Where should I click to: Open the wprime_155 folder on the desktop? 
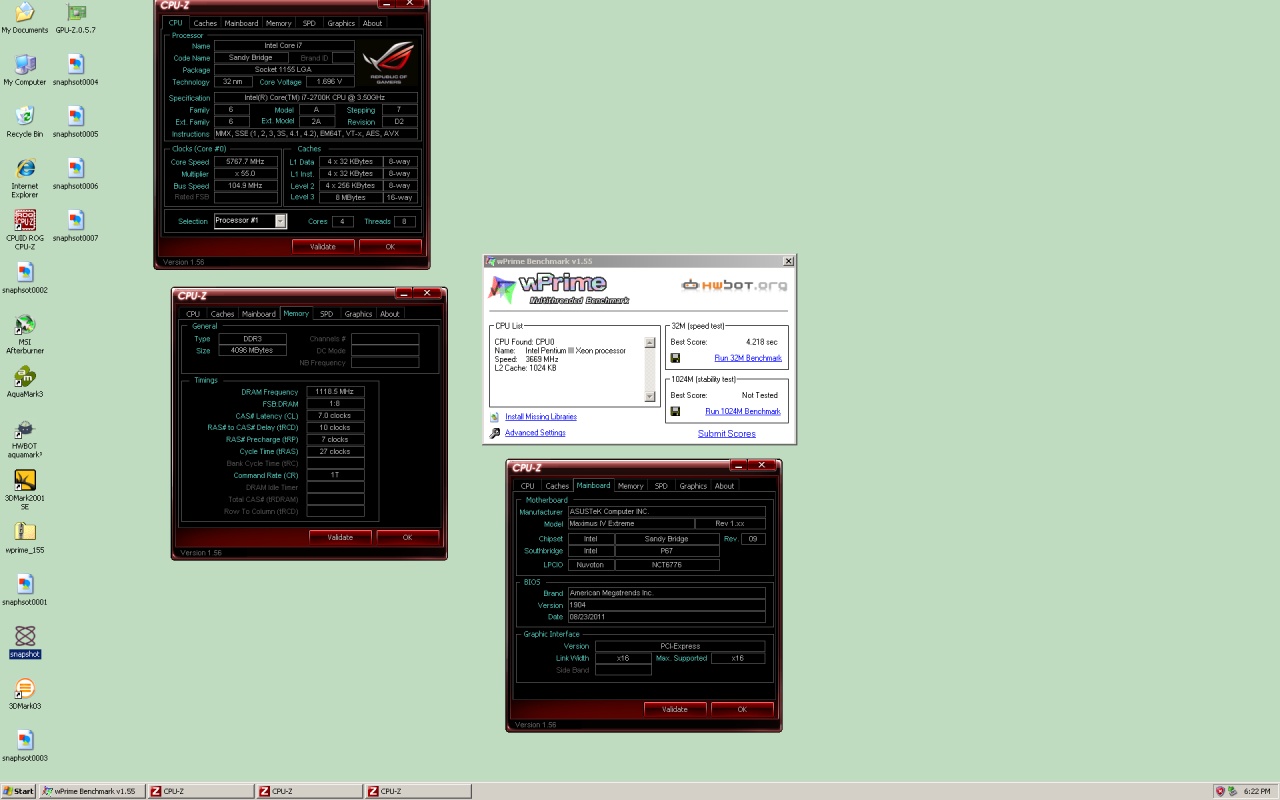click(25, 533)
